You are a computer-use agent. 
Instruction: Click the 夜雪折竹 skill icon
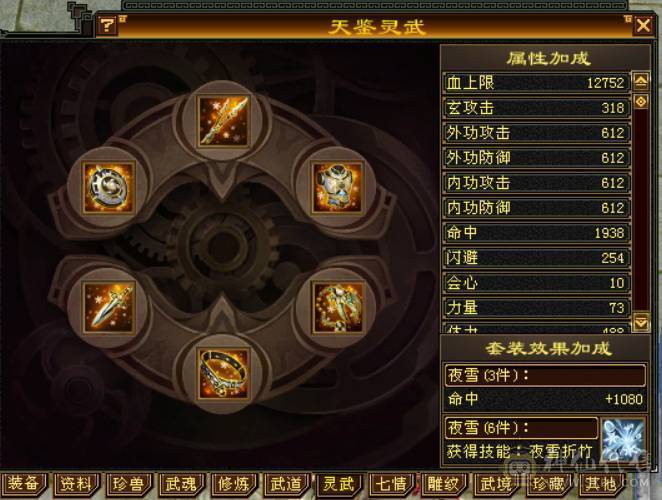tap(623, 440)
